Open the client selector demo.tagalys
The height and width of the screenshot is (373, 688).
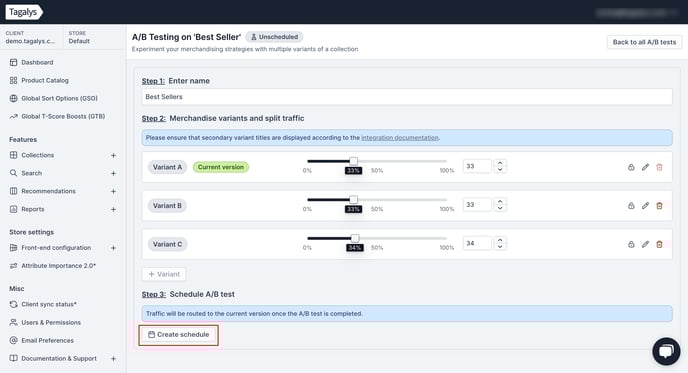(31, 37)
